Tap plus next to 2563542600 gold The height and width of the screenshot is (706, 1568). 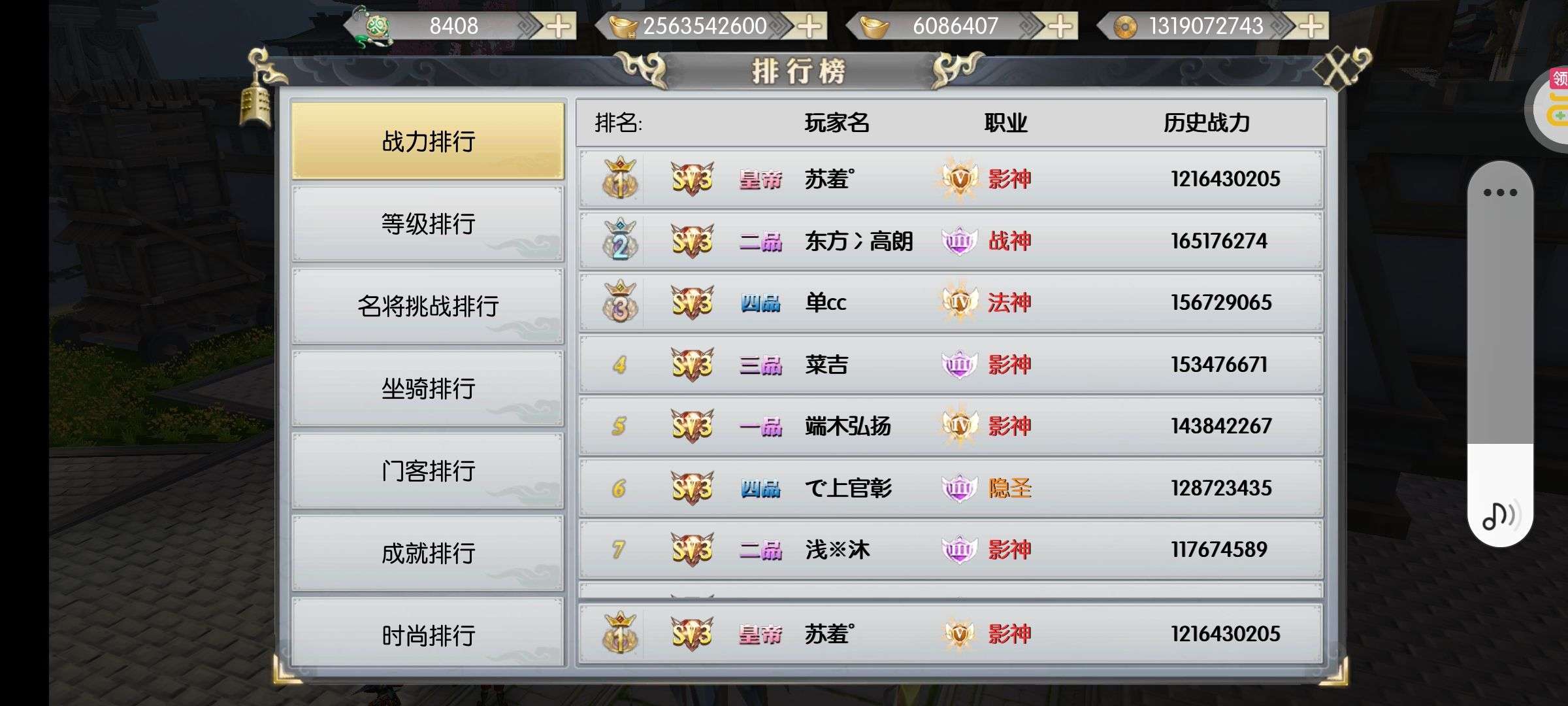[x=809, y=26]
